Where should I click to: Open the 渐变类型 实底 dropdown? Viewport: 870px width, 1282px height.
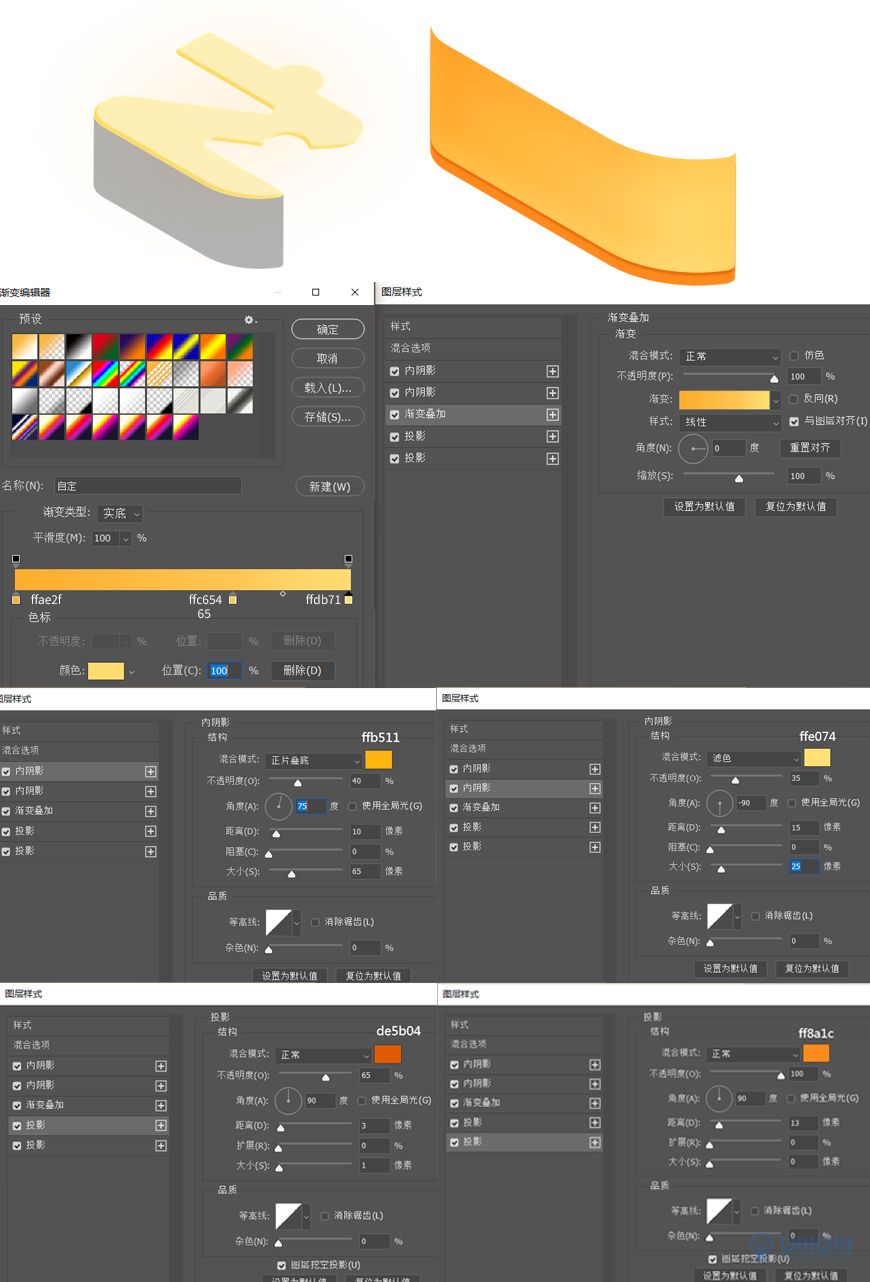[120, 513]
